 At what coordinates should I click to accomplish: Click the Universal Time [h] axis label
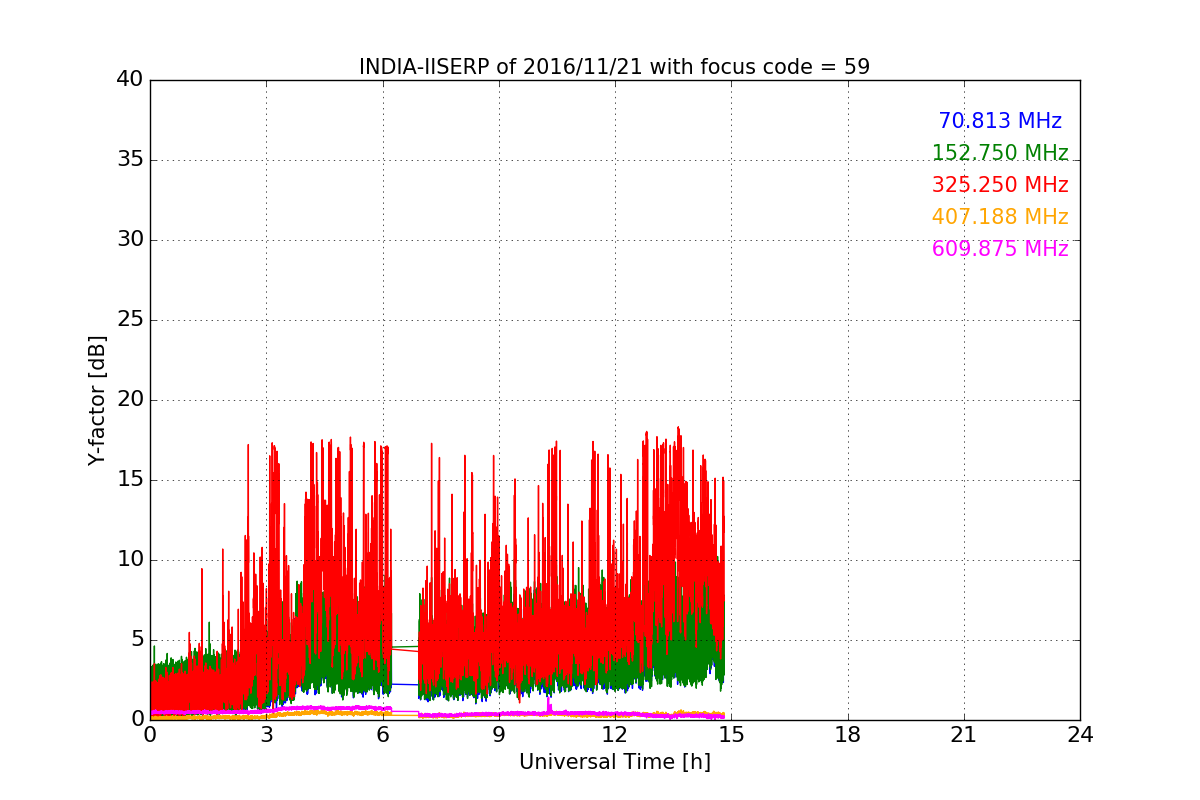pos(615,762)
